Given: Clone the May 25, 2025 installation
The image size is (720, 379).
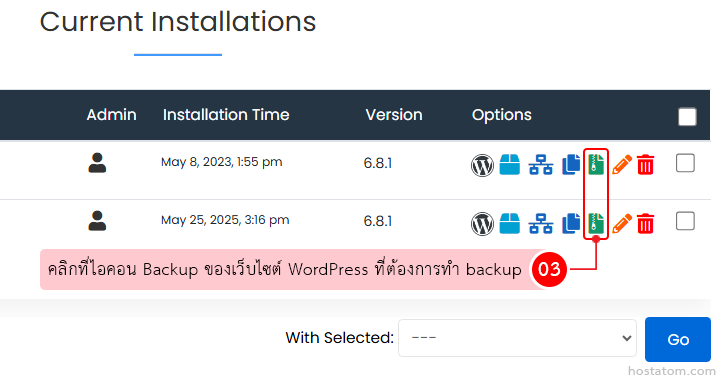Looking at the screenshot, I should [571, 224].
